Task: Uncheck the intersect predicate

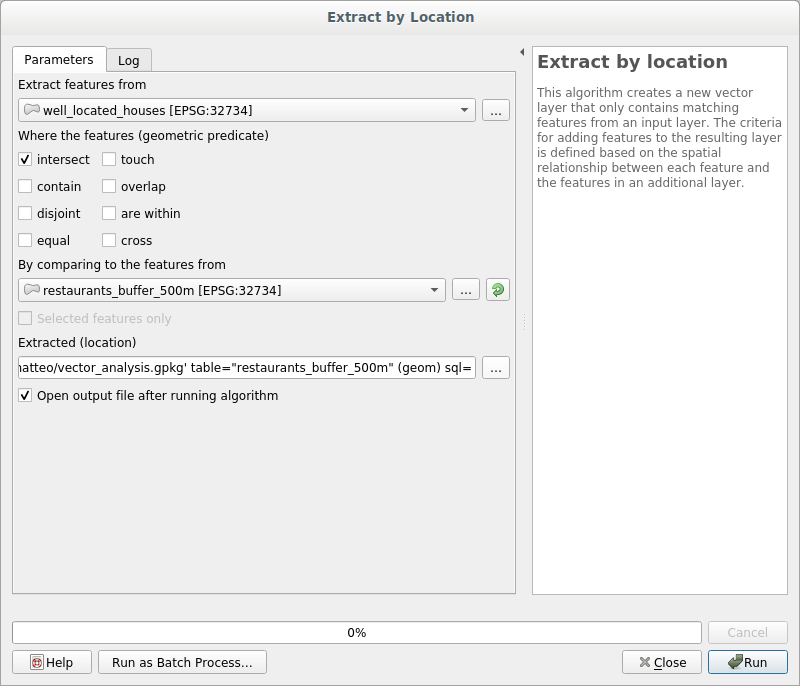Action: tap(25, 160)
